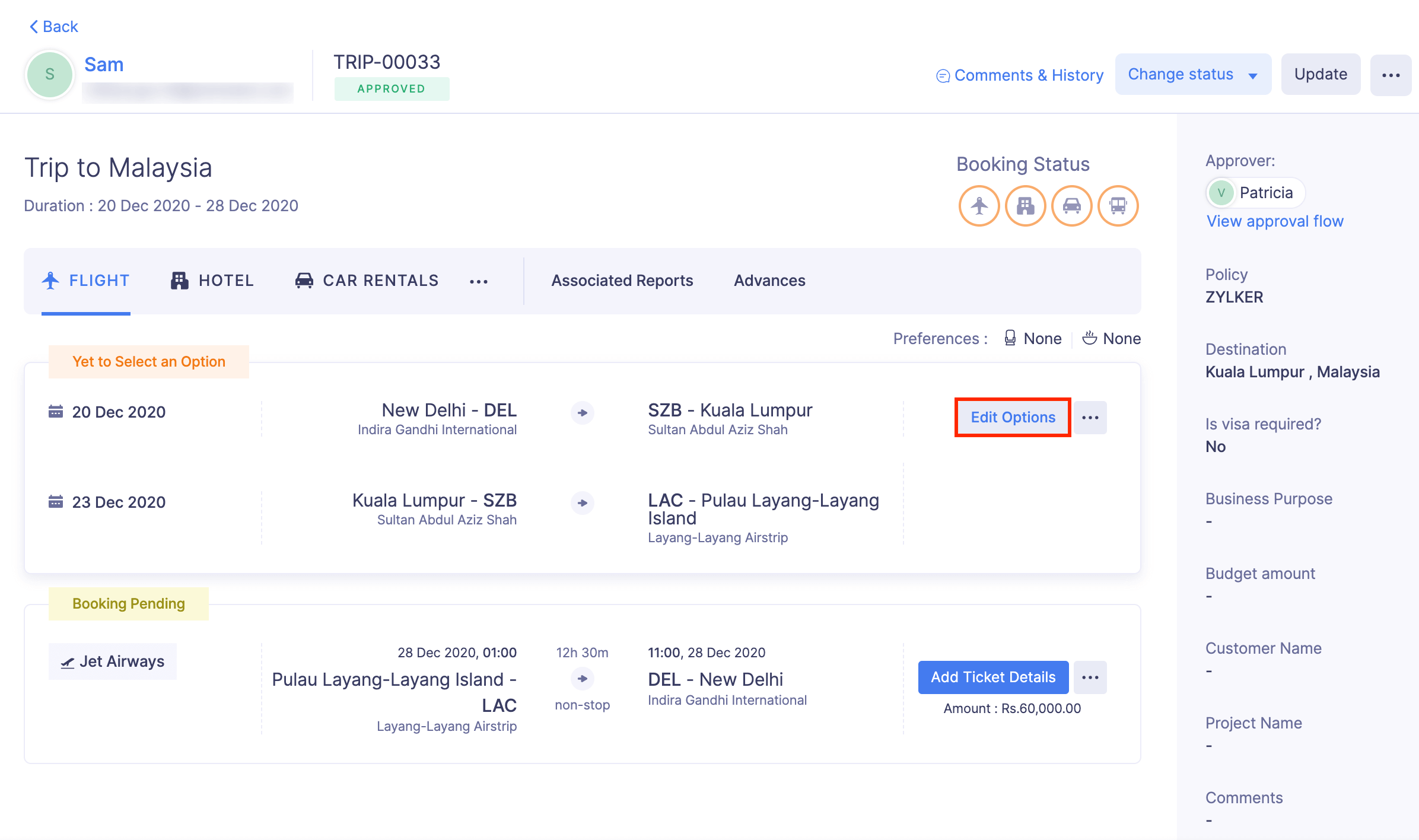Expand the Change status dropdown
This screenshot has height=840, width=1419.
[x=1192, y=75]
